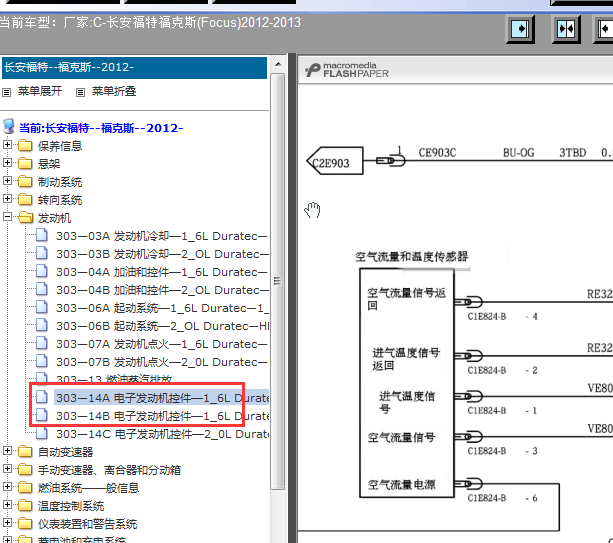The width and height of the screenshot is (613, 543).
Task: Select the 转向系统 tree entry
Action: 60,200
